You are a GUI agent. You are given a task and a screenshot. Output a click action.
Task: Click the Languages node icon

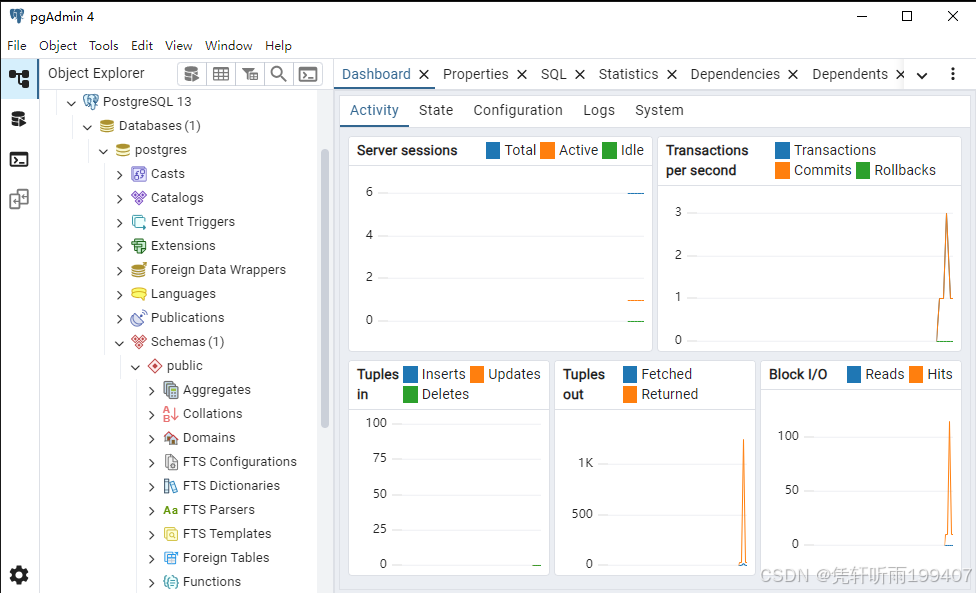[139, 294]
